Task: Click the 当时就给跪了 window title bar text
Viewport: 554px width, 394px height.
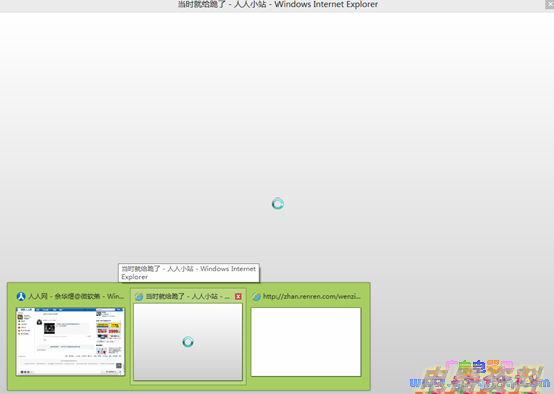Action: click(x=278, y=5)
